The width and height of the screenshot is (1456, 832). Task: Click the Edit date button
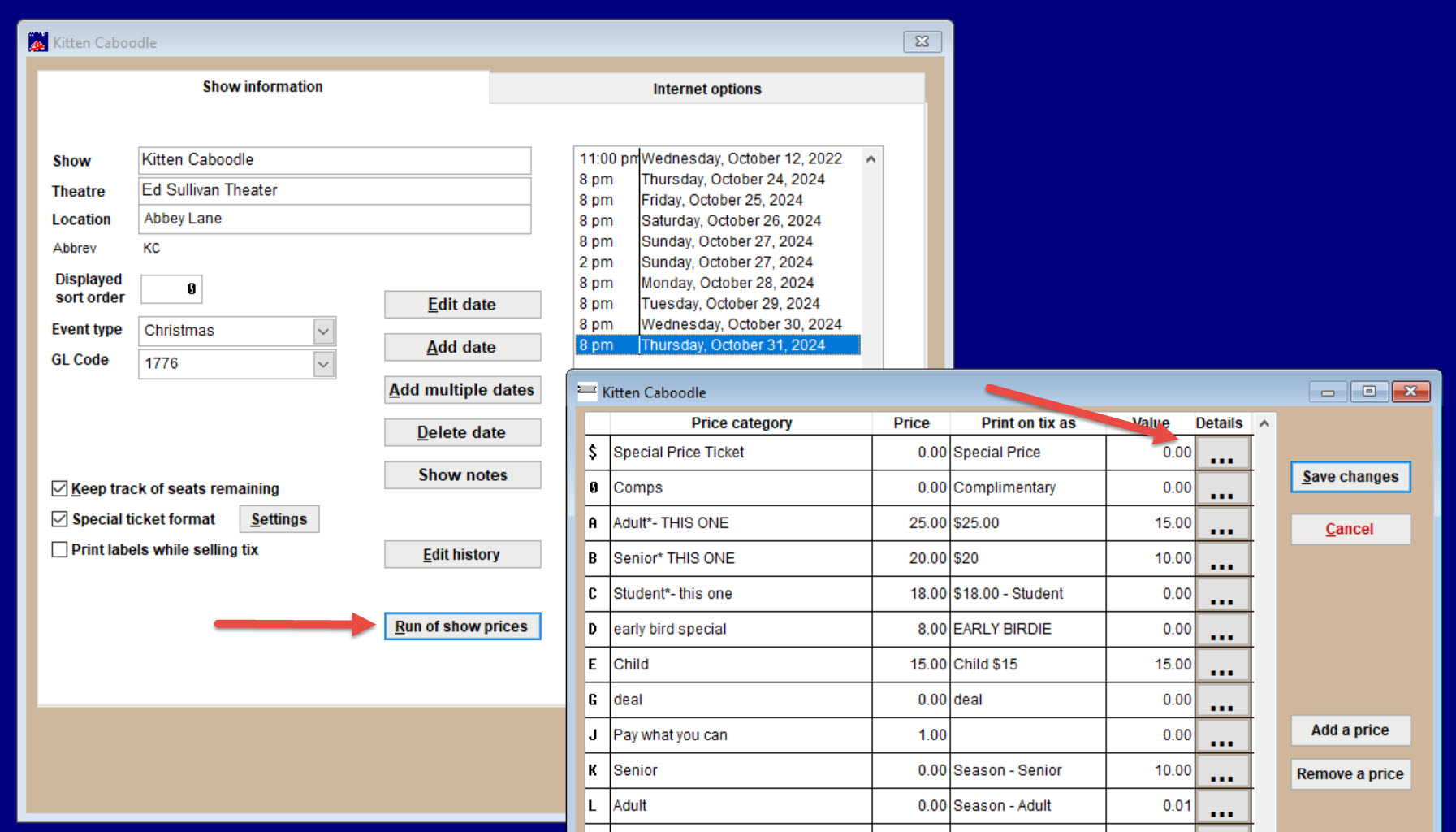coord(462,305)
